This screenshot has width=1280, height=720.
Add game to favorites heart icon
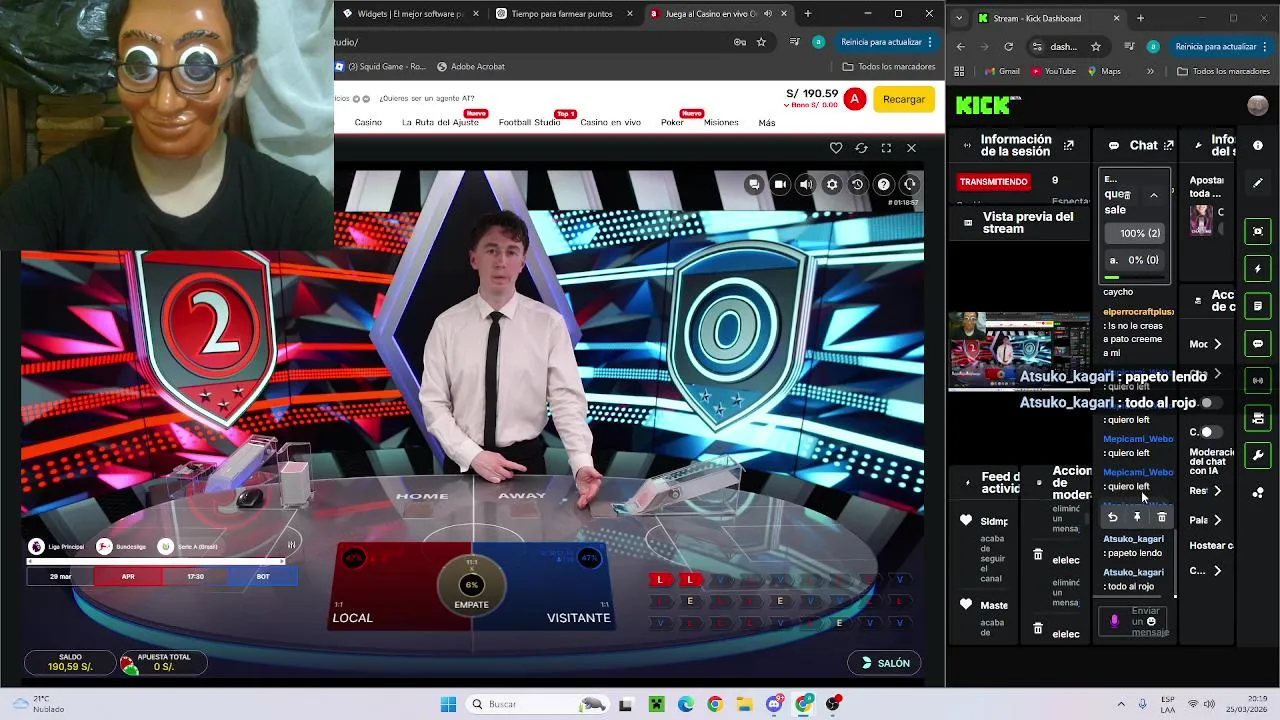836,148
